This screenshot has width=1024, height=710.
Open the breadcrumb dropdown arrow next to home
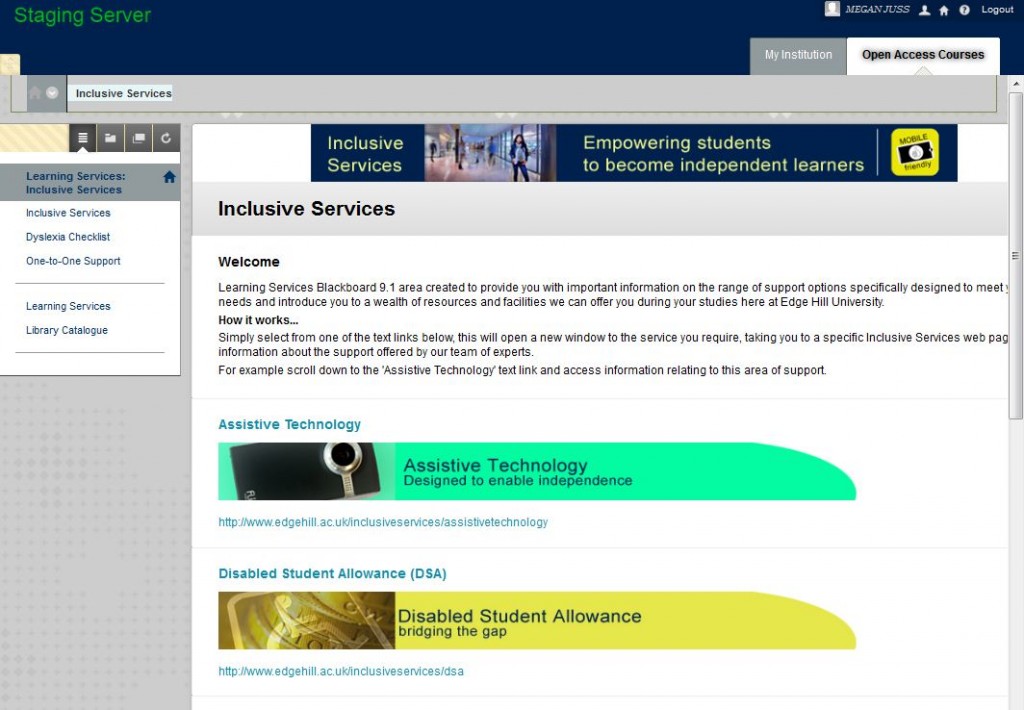[52, 93]
